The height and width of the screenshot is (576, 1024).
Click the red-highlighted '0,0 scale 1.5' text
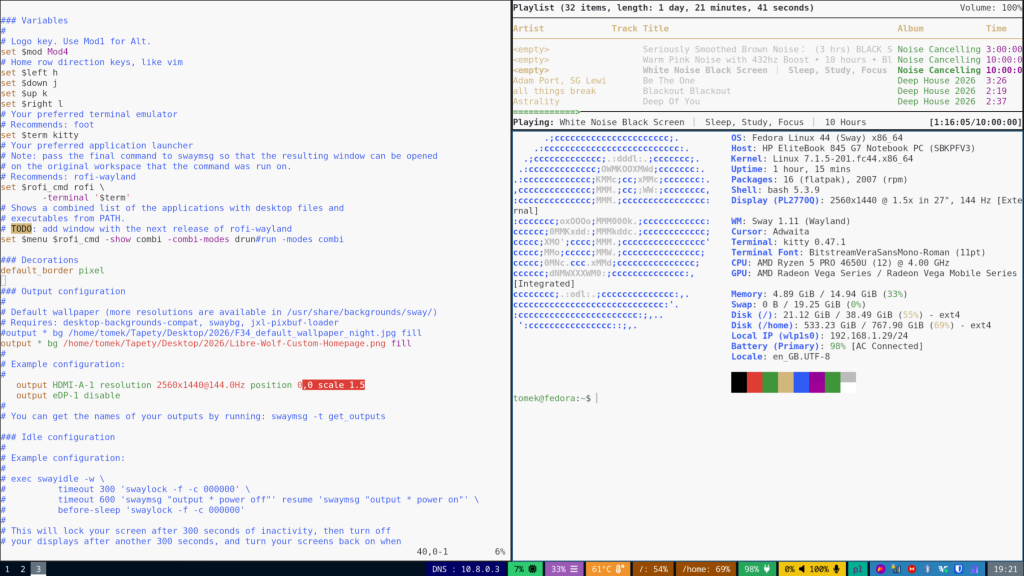[331, 385]
